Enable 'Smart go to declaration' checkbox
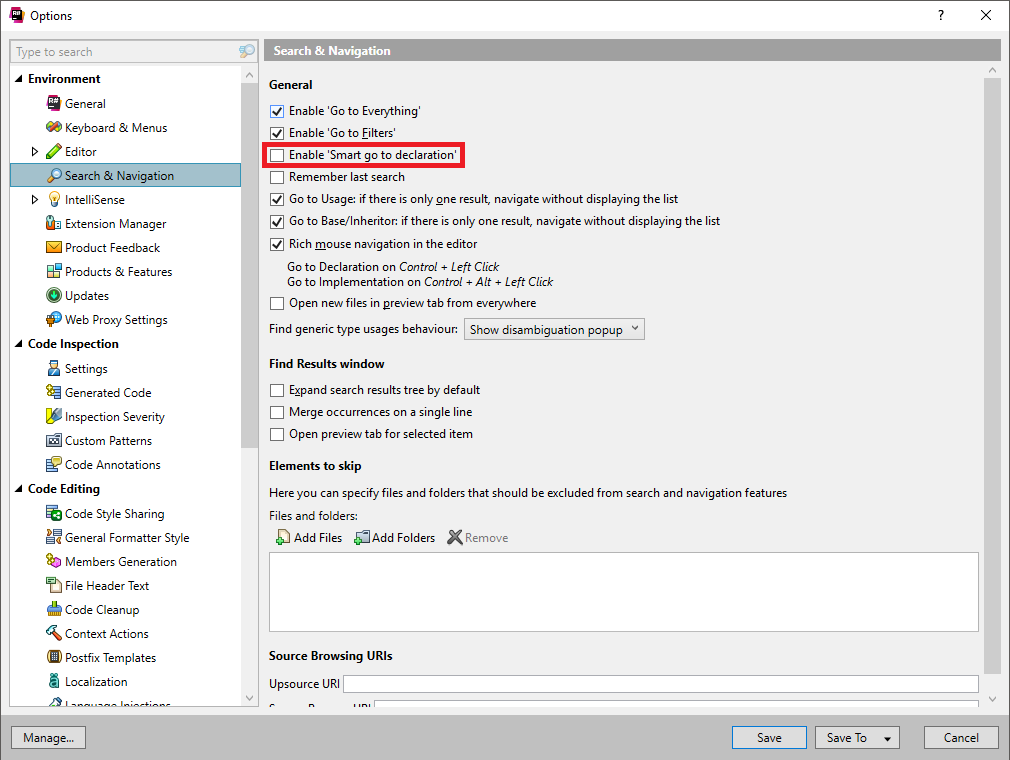The width and height of the screenshot is (1010, 760). [x=276, y=155]
